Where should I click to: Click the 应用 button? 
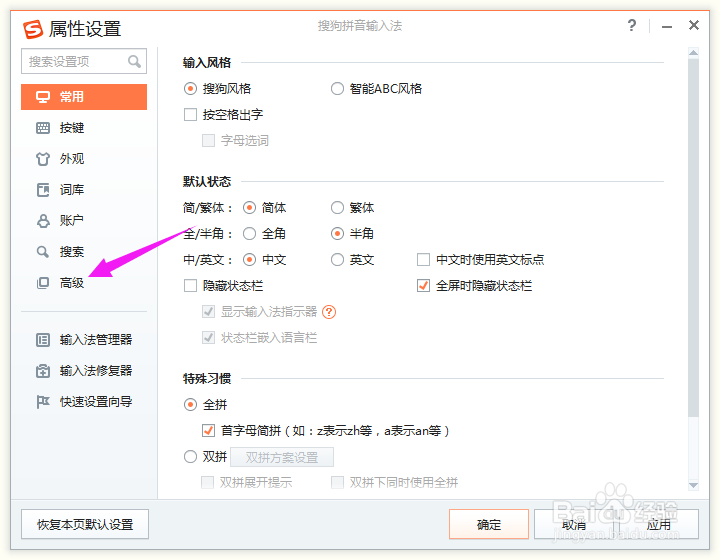coord(659,524)
